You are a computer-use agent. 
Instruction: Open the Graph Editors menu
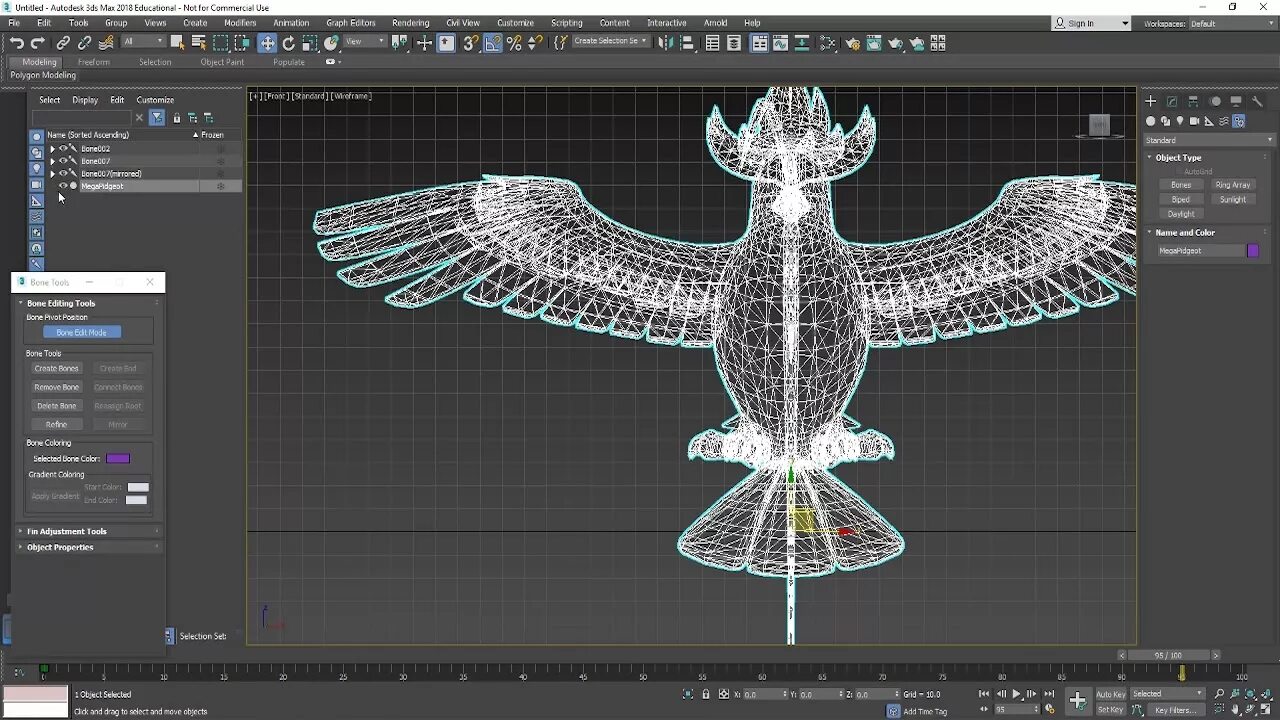coord(350,22)
